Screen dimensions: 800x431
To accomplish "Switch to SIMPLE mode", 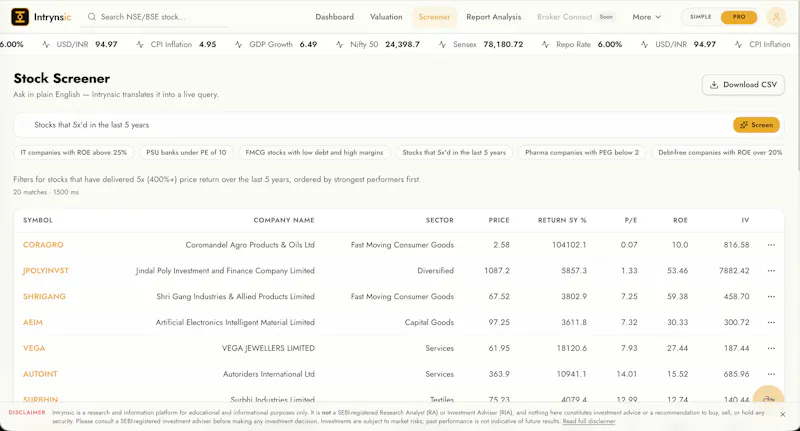I will pyautogui.click(x=701, y=17).
